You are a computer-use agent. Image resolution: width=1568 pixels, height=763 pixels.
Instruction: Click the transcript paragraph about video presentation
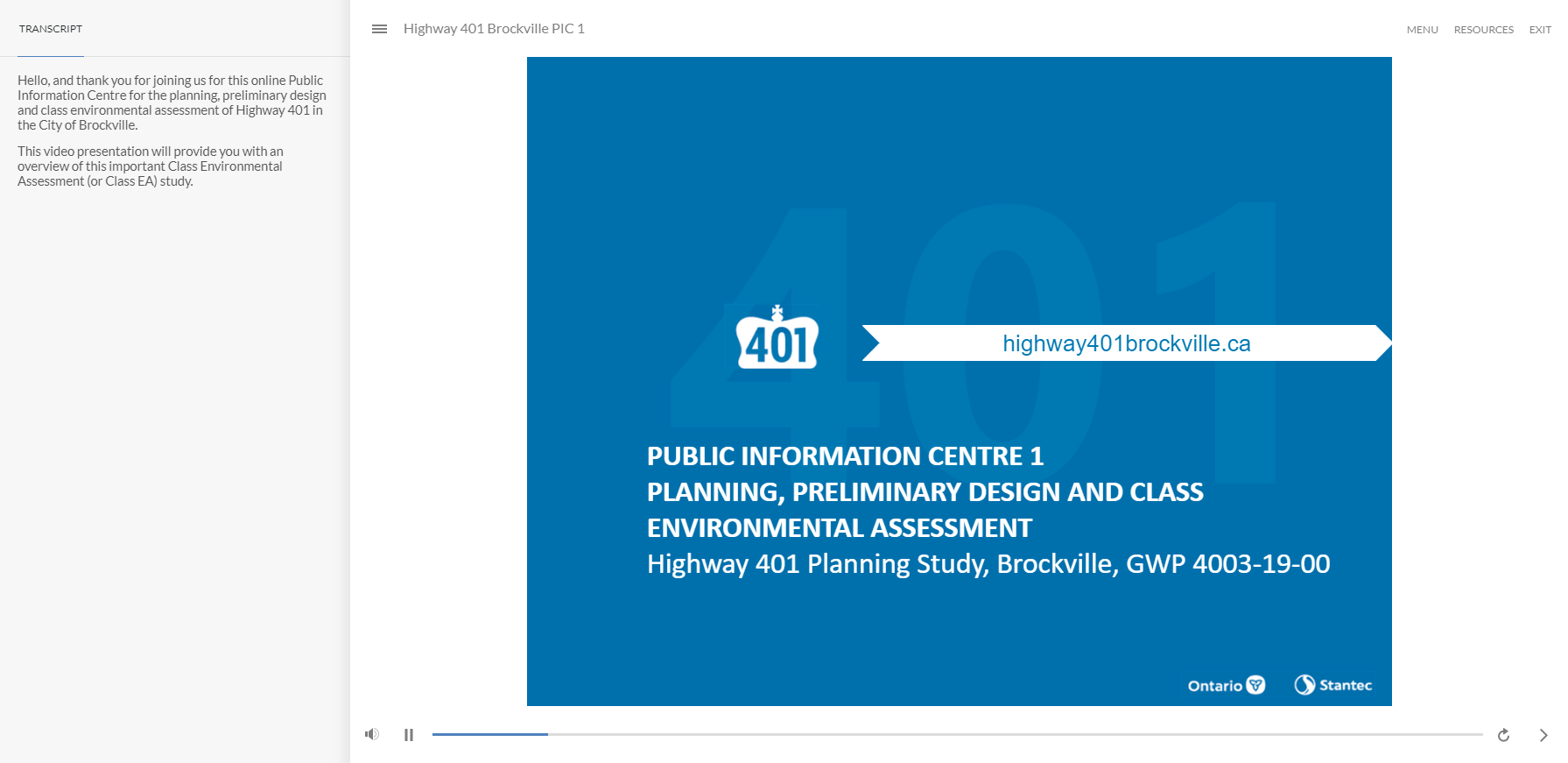tap(151, 166)
